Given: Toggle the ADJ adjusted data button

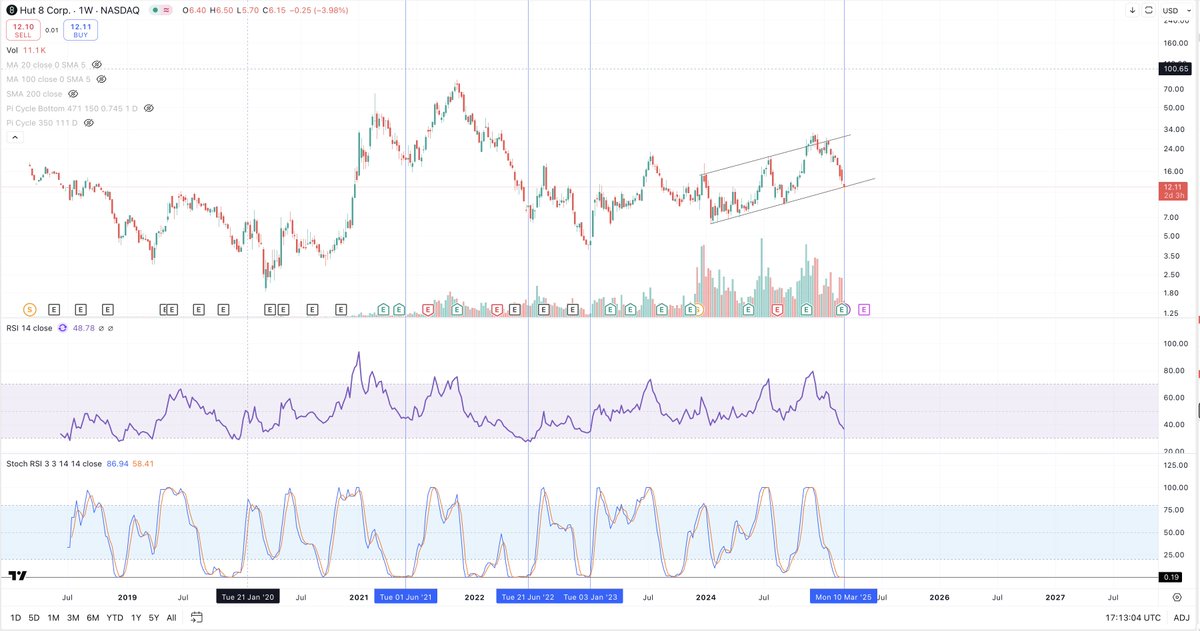Looking at the screenshot, I should (1181, 618).
